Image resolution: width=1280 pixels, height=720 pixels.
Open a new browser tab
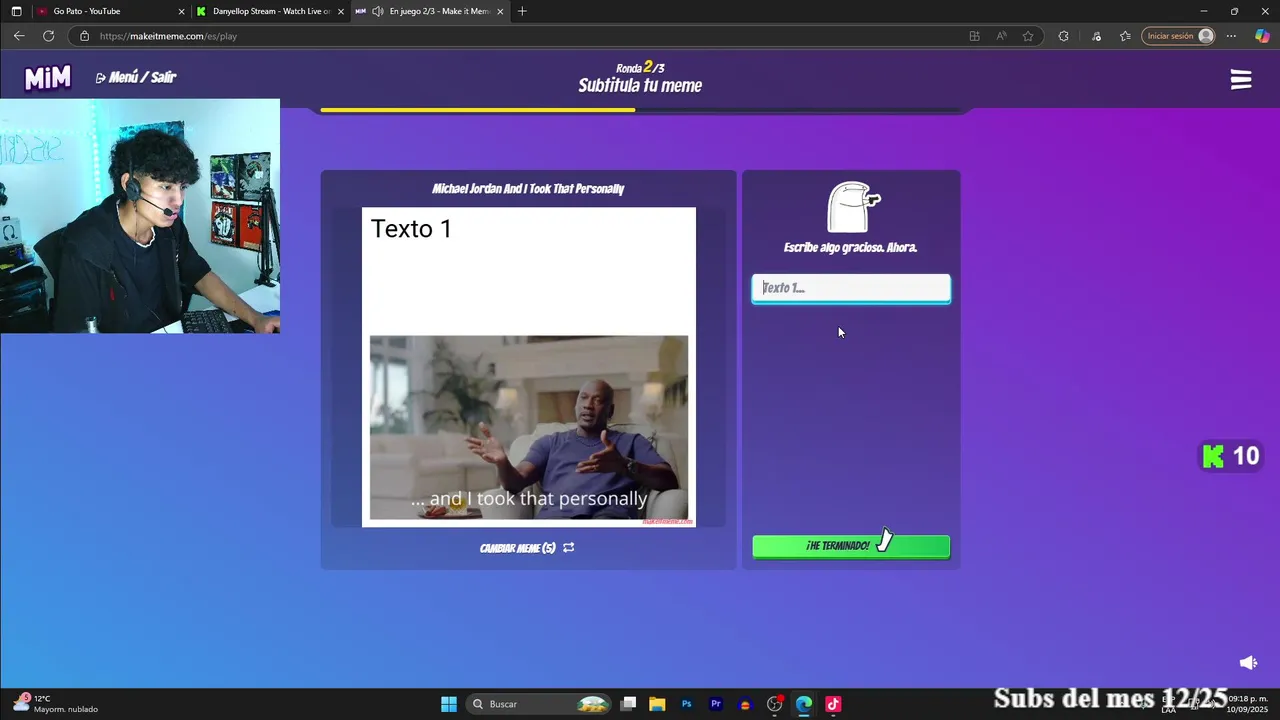tap(522, 11)
